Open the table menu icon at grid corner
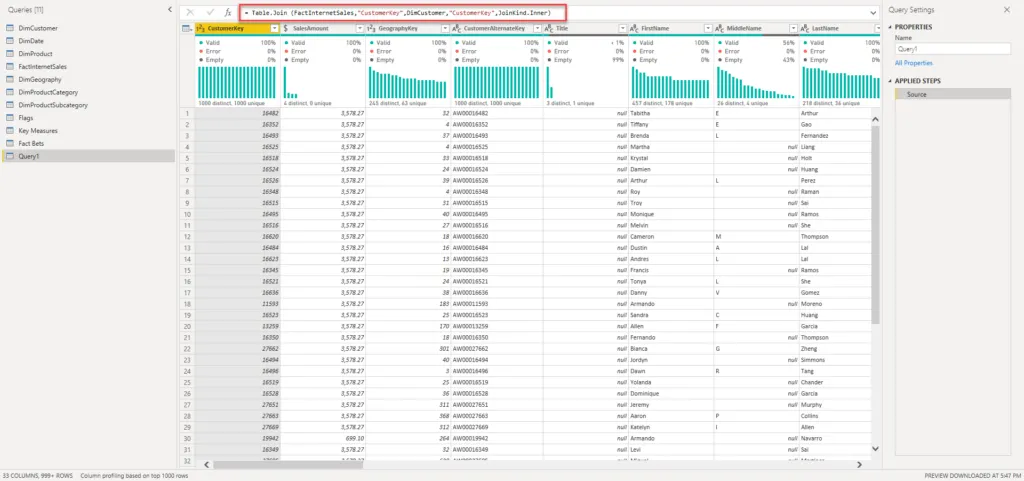Viewport: 1024px width, 481px height. (x=188, y=29)
